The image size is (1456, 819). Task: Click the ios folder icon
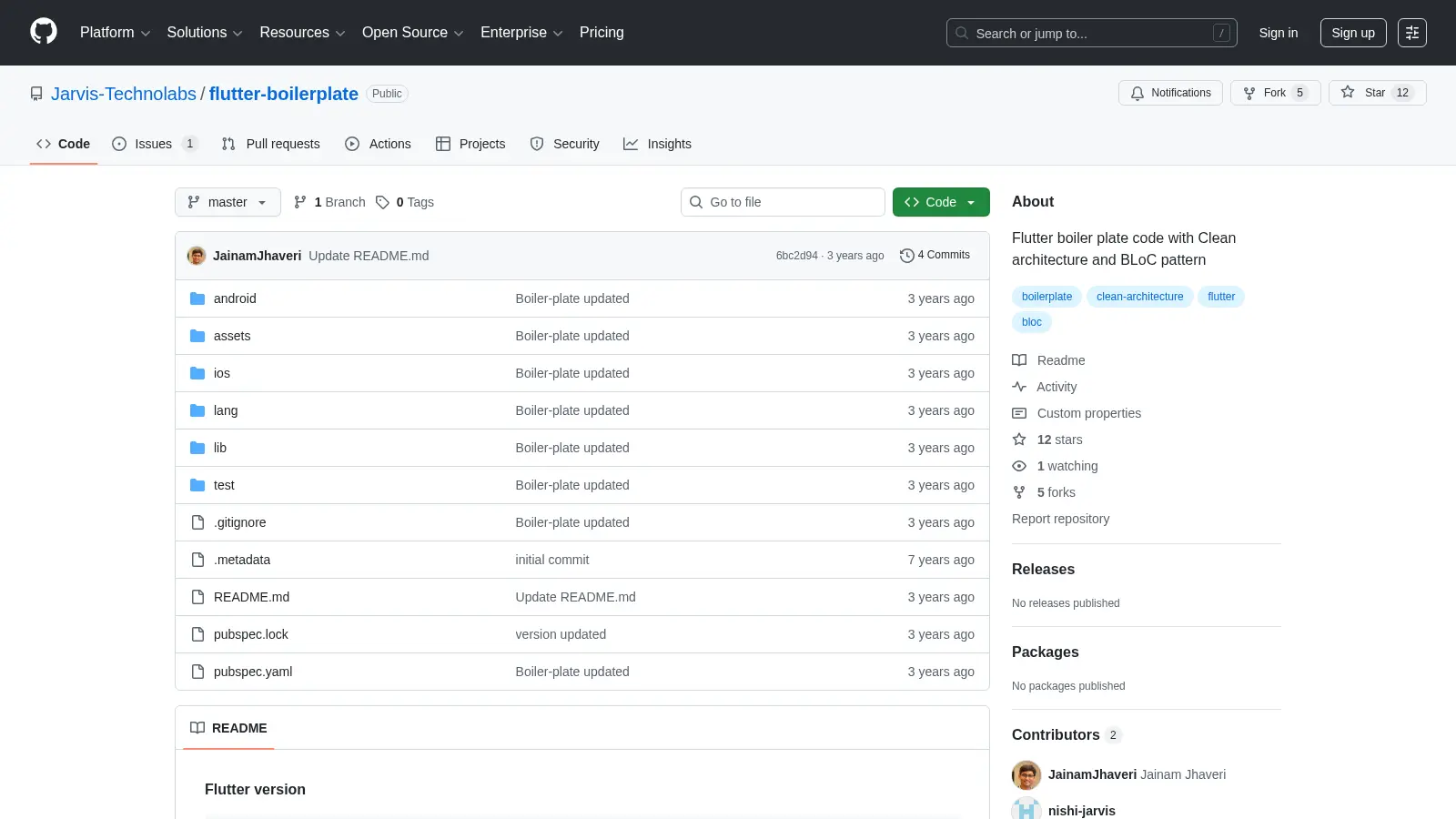click(197, 373)
